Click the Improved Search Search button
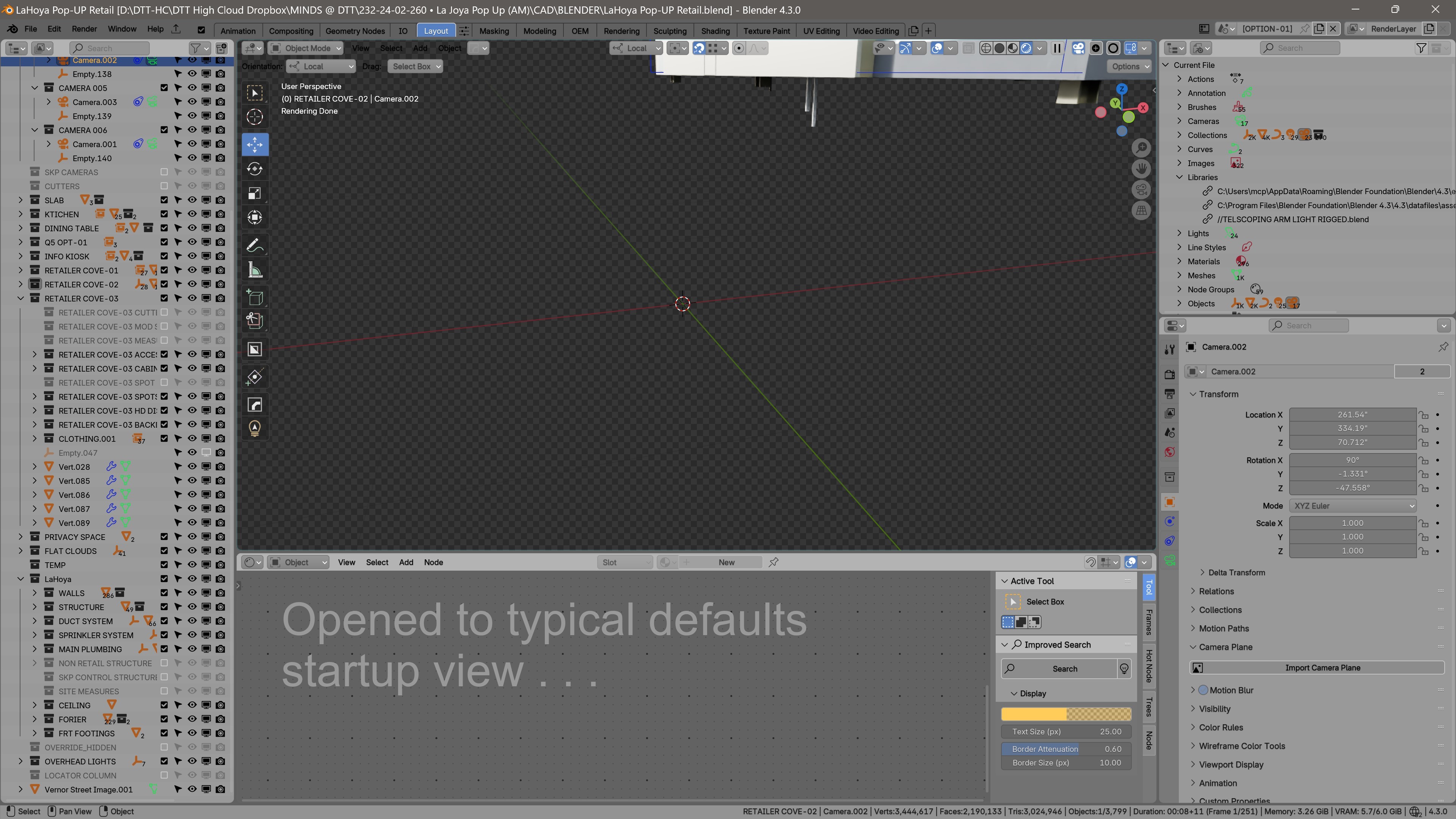The height and width of the screenshot is (819, 1456). pos(1059,668)
